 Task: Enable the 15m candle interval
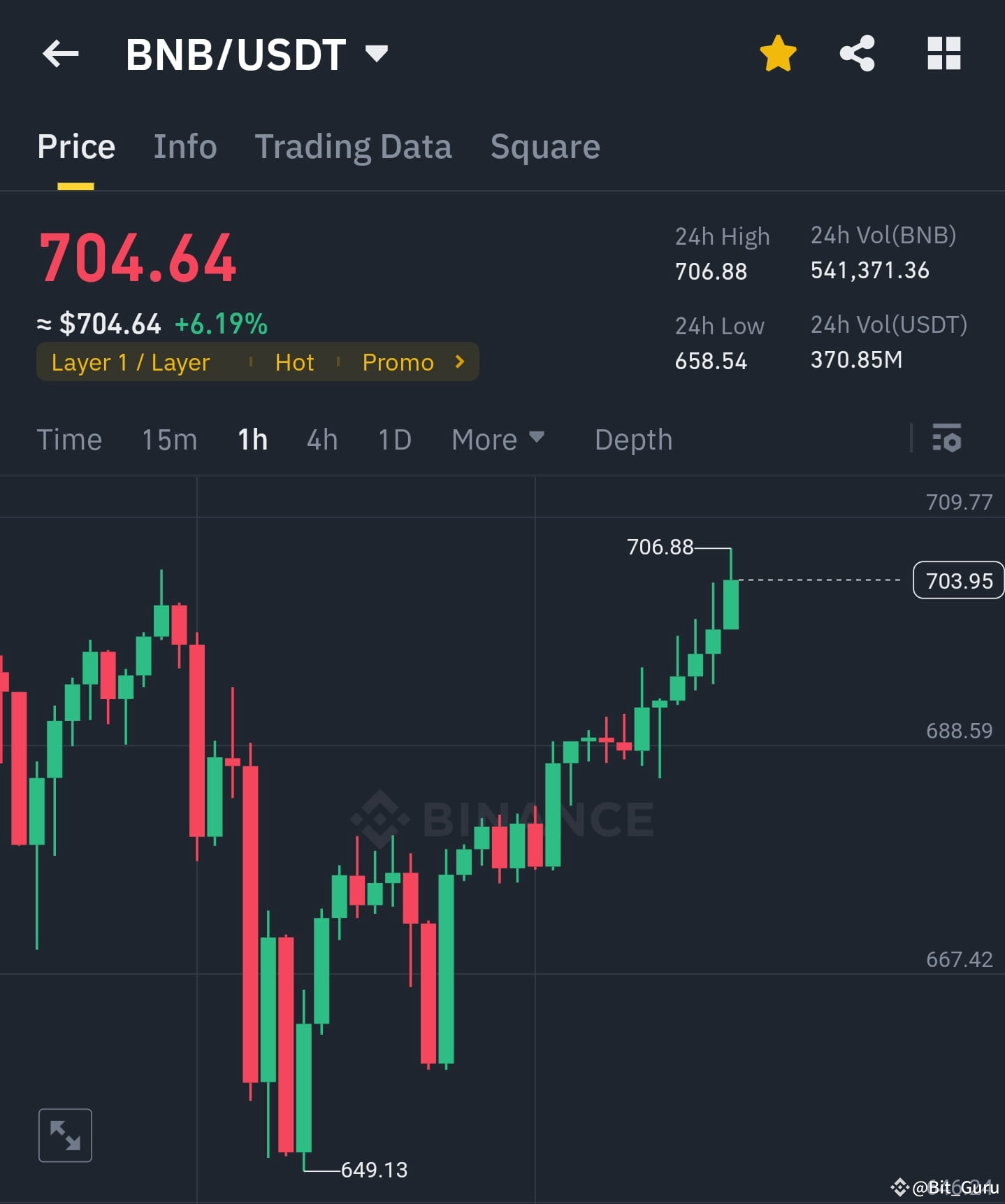click(168, 439)
